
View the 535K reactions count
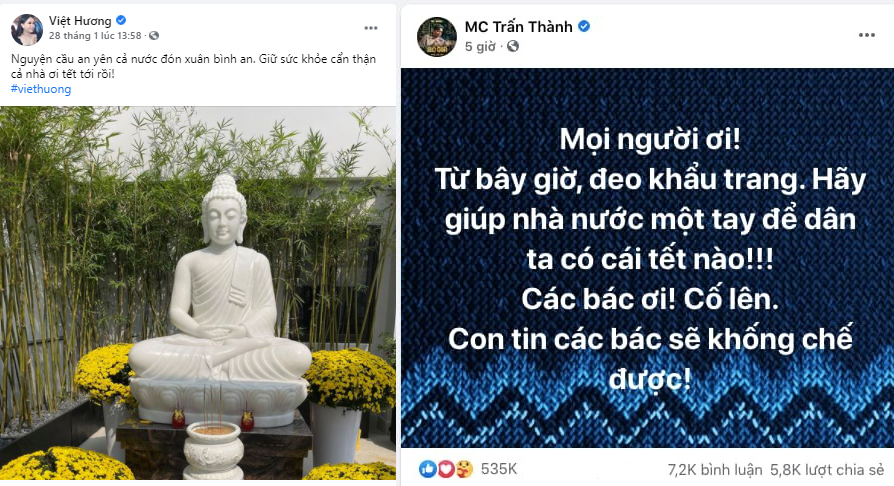[499, 469]
